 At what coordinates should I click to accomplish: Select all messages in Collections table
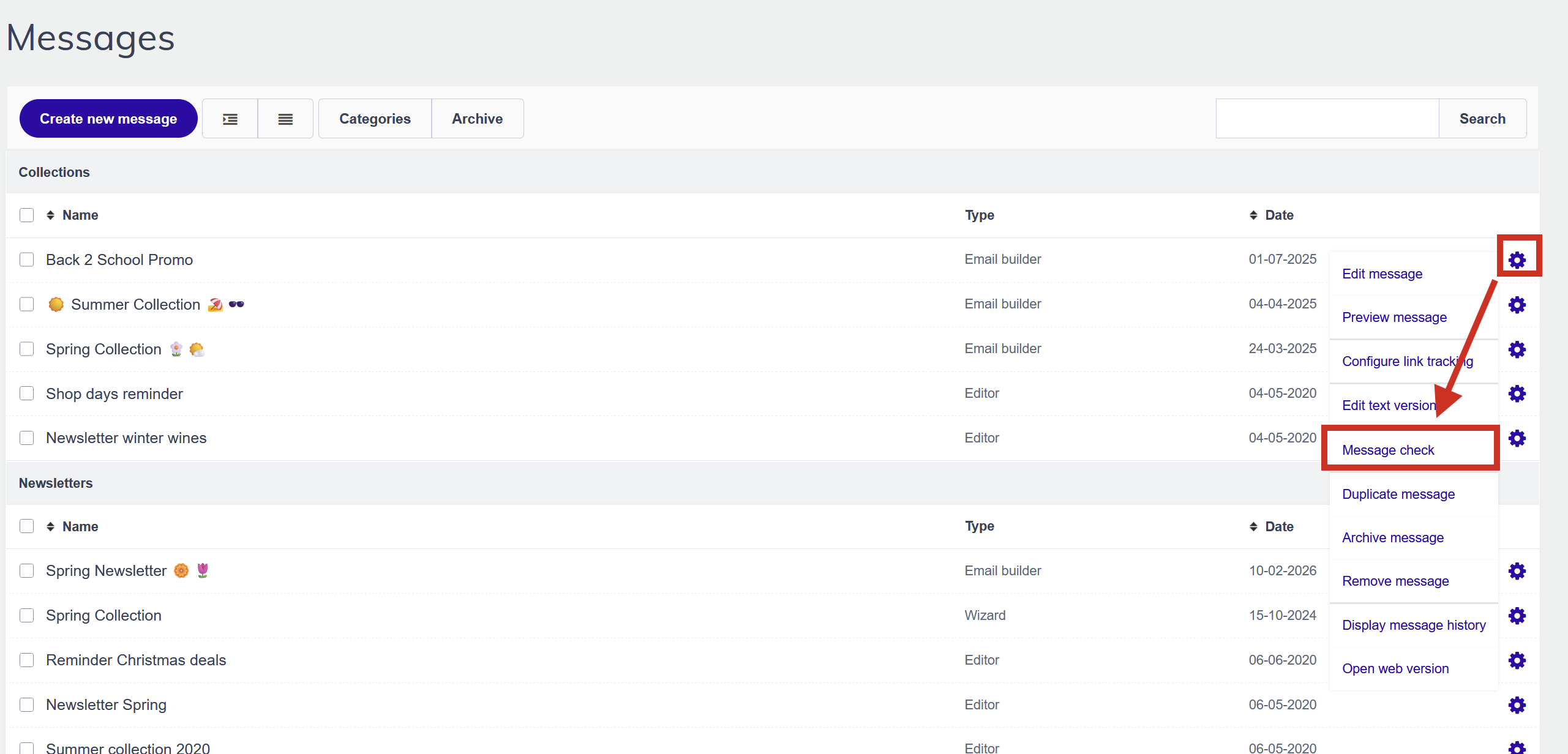(x=26, y=215)
